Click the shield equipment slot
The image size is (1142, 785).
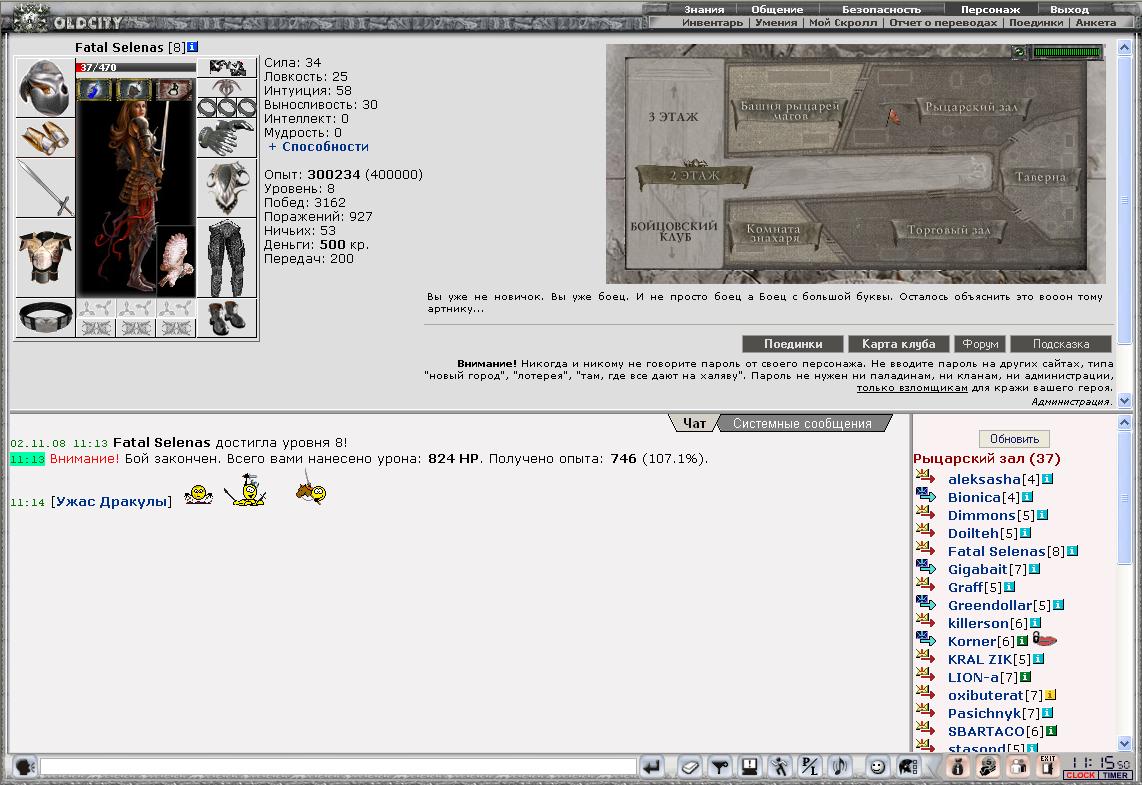(x=227, y=188)
